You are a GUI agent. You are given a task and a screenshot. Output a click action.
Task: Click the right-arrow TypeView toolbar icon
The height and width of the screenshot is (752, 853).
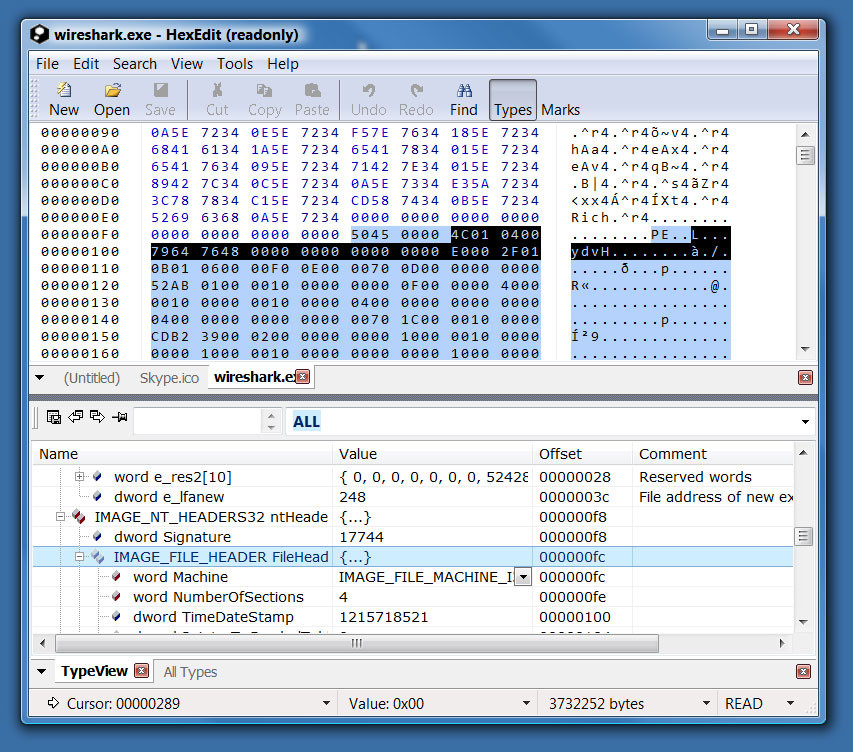(97, 417)
